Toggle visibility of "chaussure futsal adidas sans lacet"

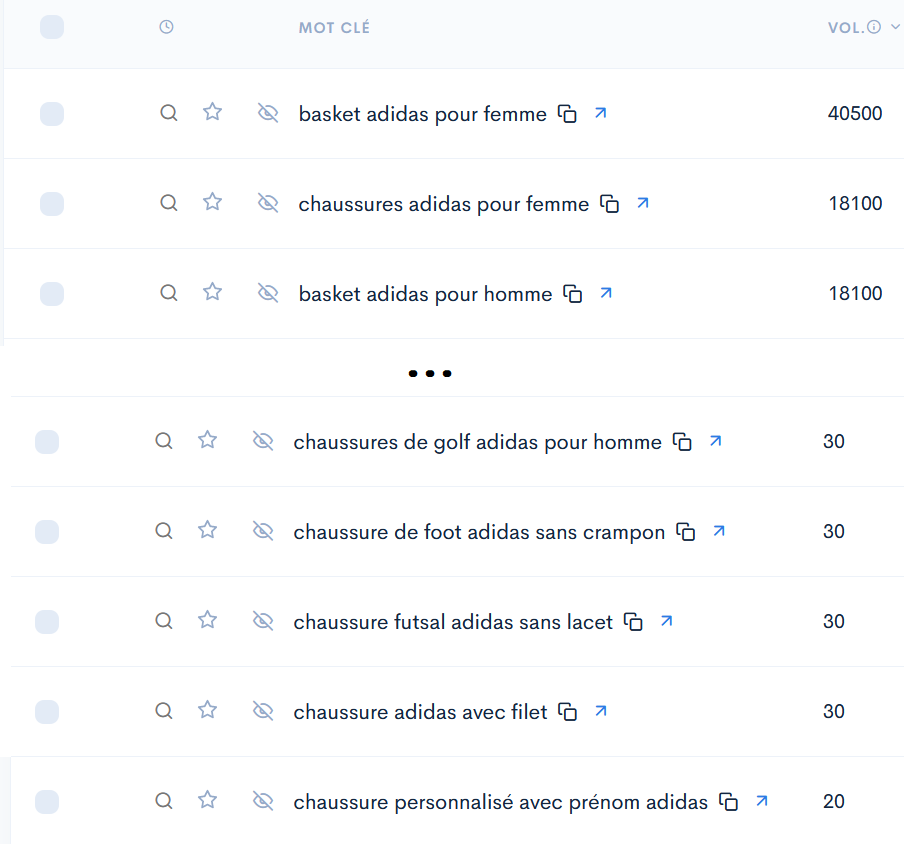pyautogui.click(x=263, y=621)
